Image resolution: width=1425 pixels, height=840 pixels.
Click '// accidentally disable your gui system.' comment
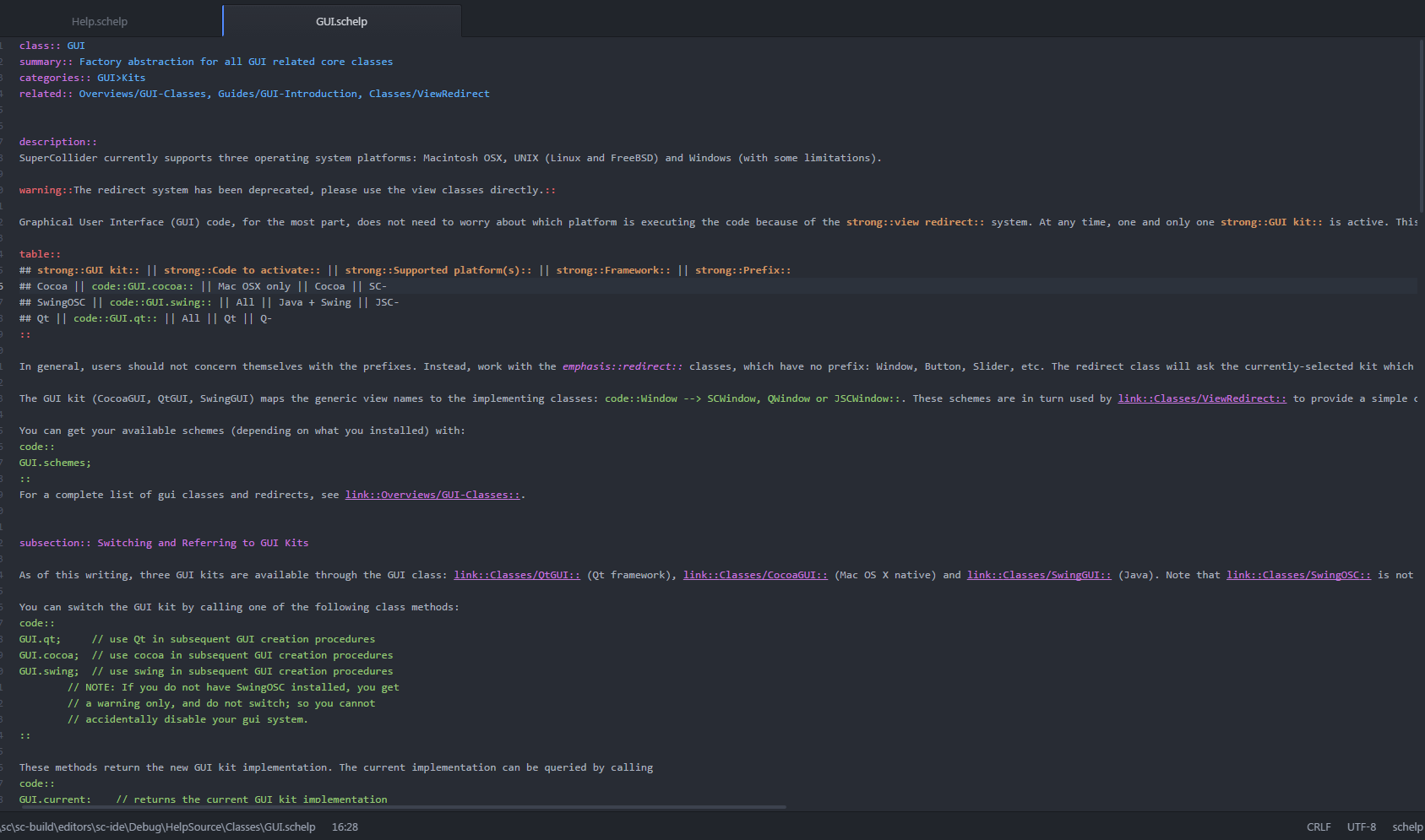click(188, 719)
